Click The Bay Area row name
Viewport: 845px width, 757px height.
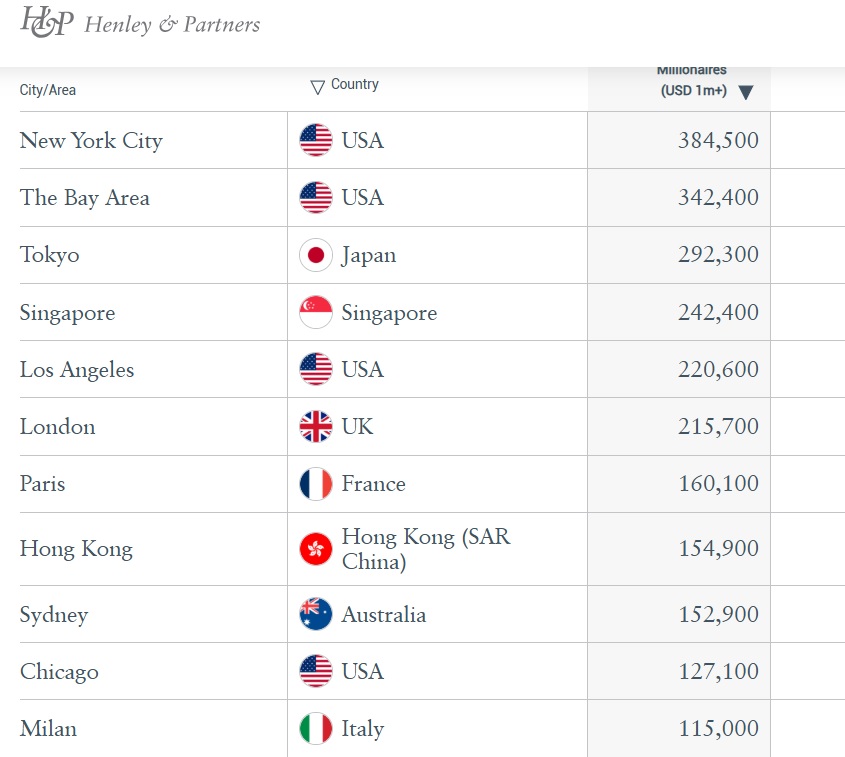85,198
